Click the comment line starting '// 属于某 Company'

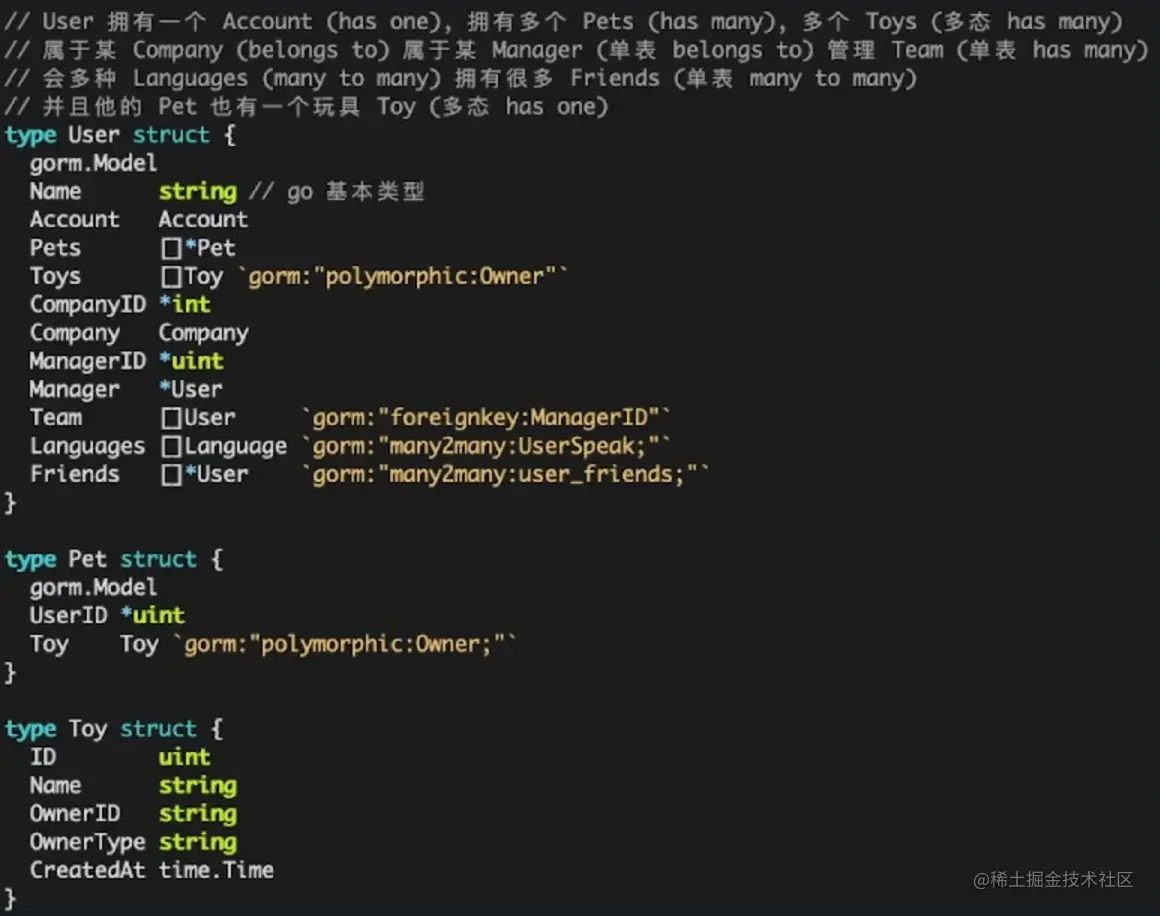(577, 50)
